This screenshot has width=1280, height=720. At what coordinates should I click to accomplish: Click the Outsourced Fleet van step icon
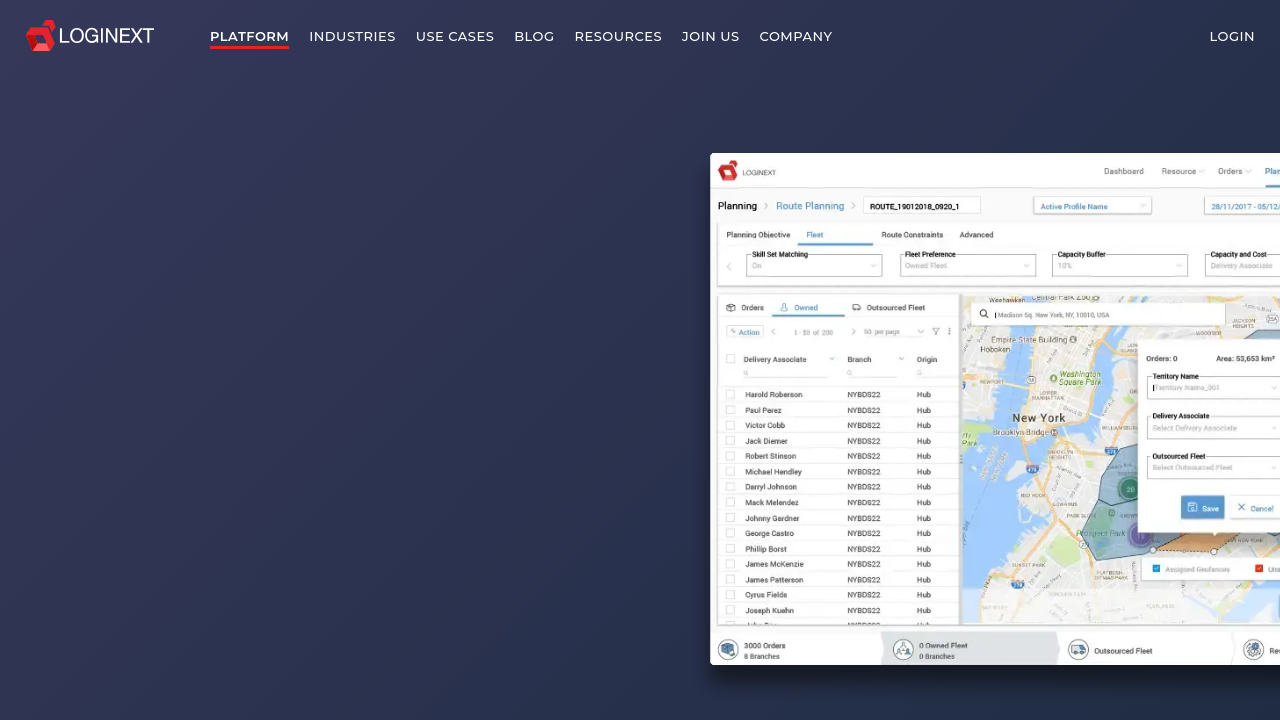(x=1079, y=650)
